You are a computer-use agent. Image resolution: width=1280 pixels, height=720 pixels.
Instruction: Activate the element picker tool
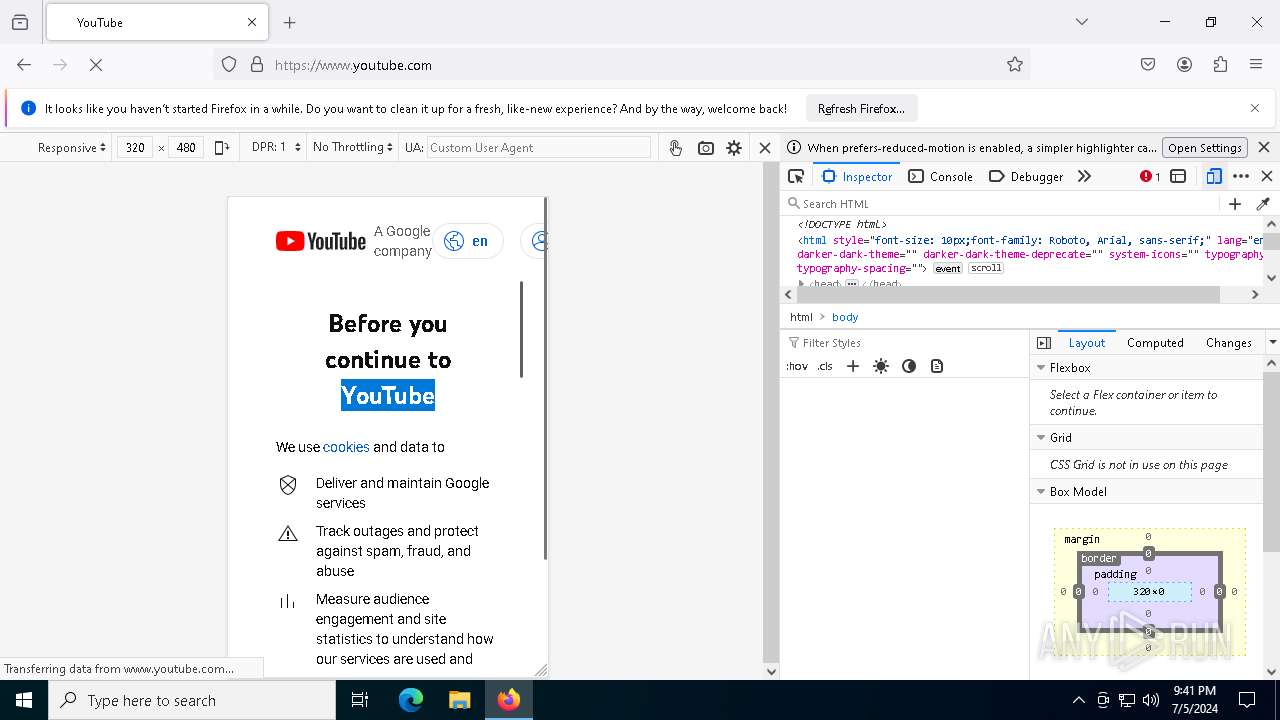click(x=796, y=176)
